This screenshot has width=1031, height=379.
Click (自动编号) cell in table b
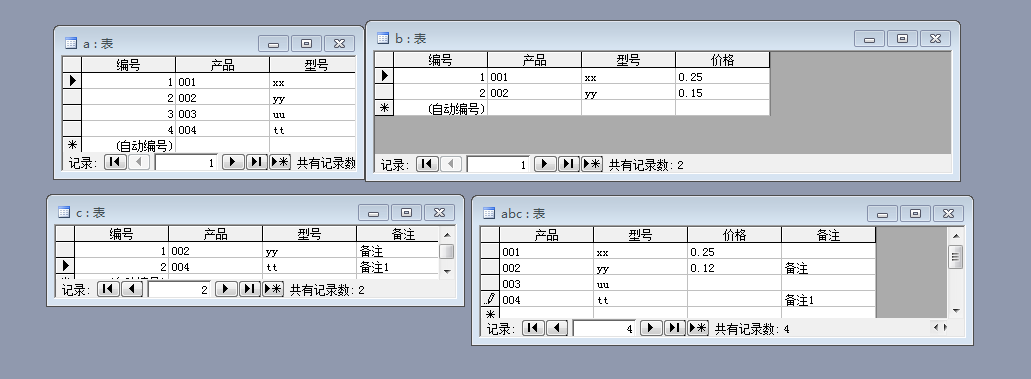[441, 108]
